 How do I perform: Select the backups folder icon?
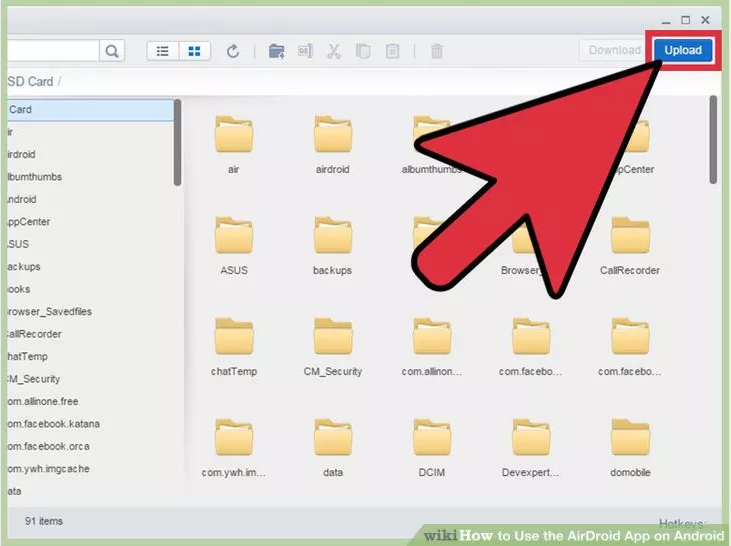[332, 235]
